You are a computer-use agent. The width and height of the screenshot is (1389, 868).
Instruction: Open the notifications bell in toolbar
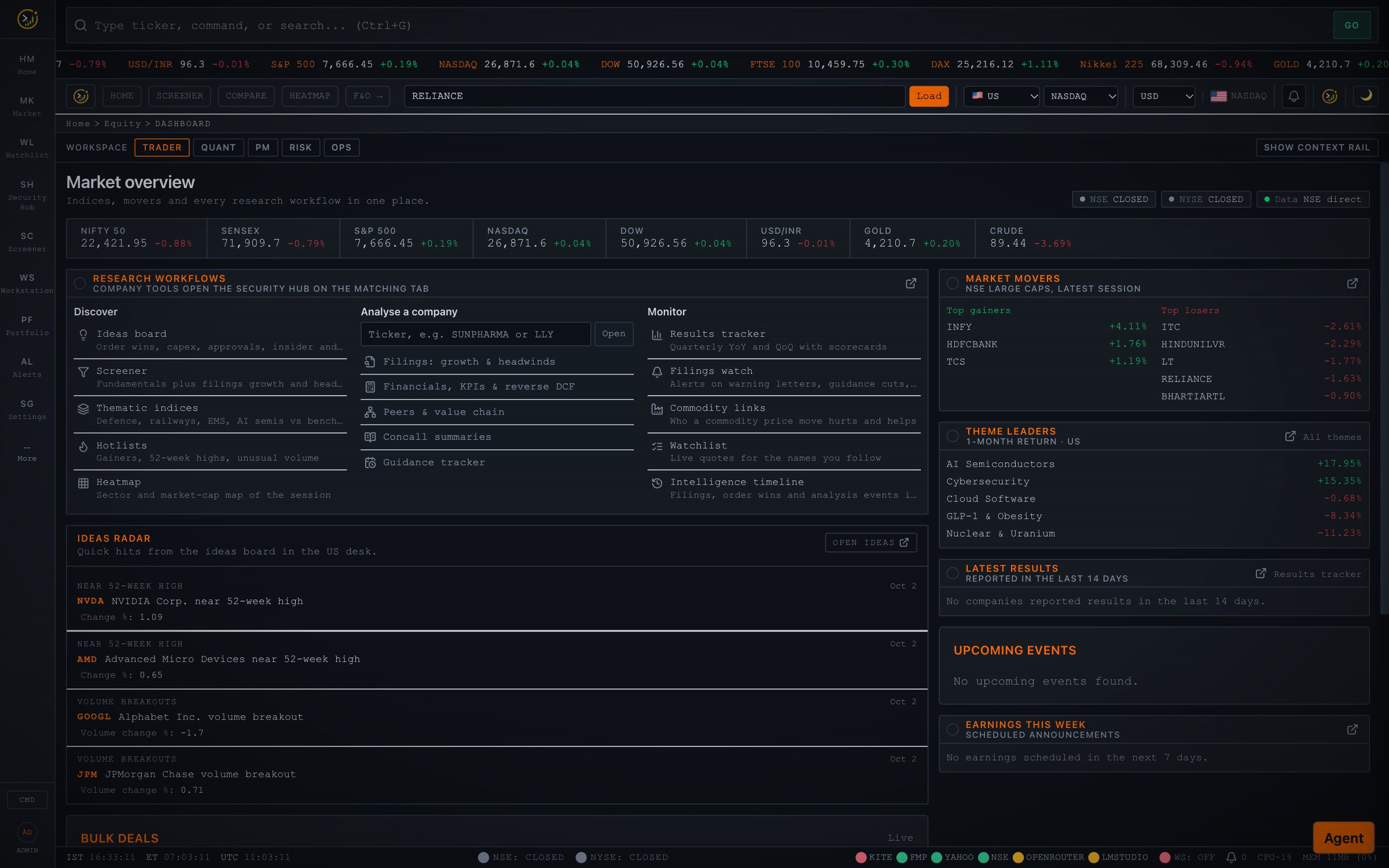tap(1294, 96)
